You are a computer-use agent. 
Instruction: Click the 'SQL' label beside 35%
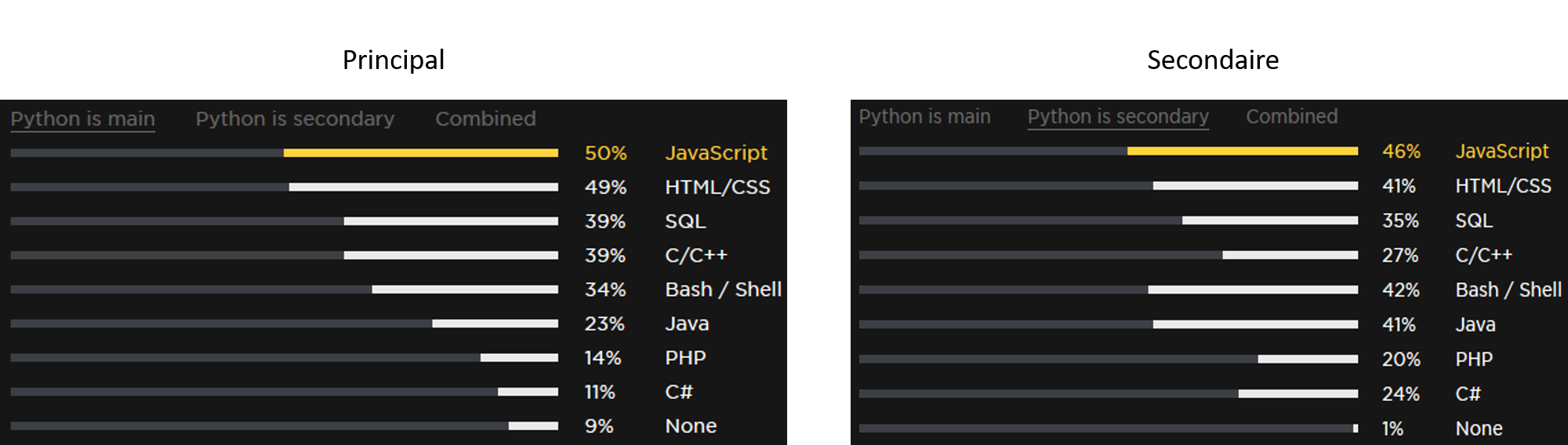coord(1473,221)
